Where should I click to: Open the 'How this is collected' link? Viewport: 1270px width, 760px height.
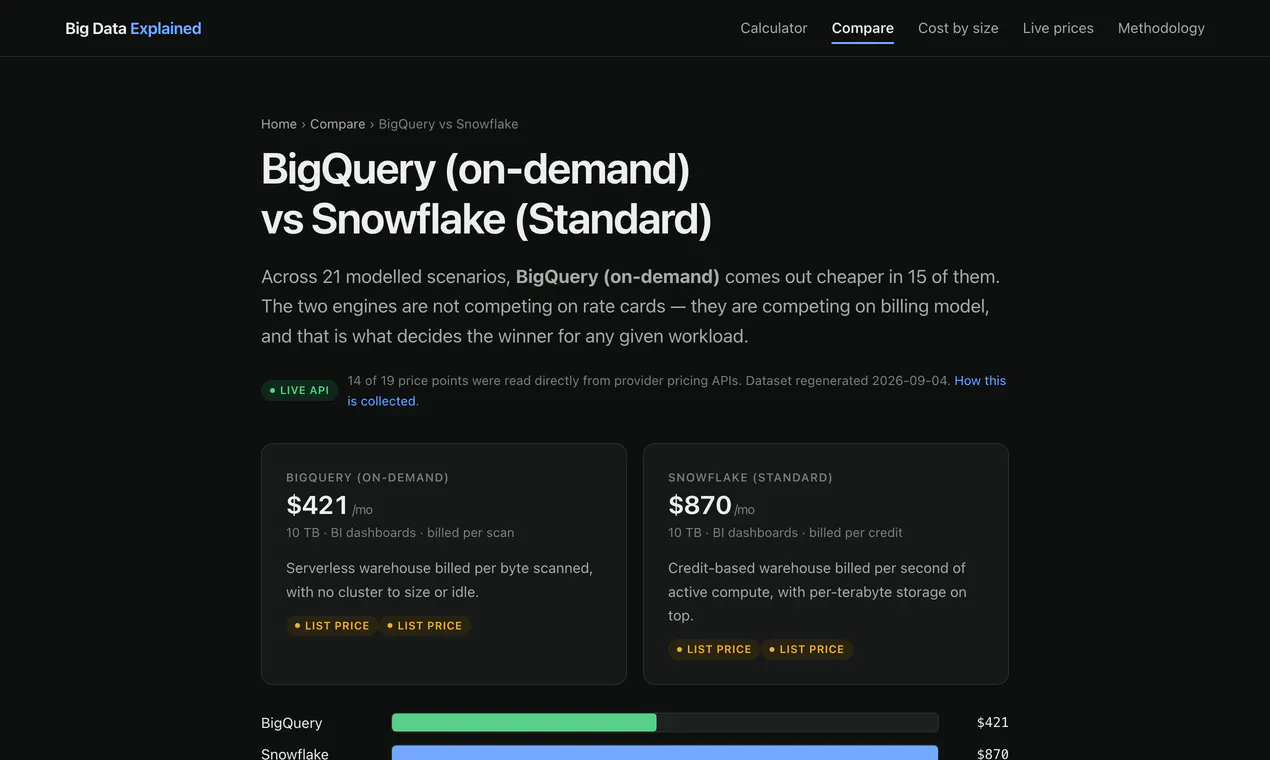pos(980,381)
